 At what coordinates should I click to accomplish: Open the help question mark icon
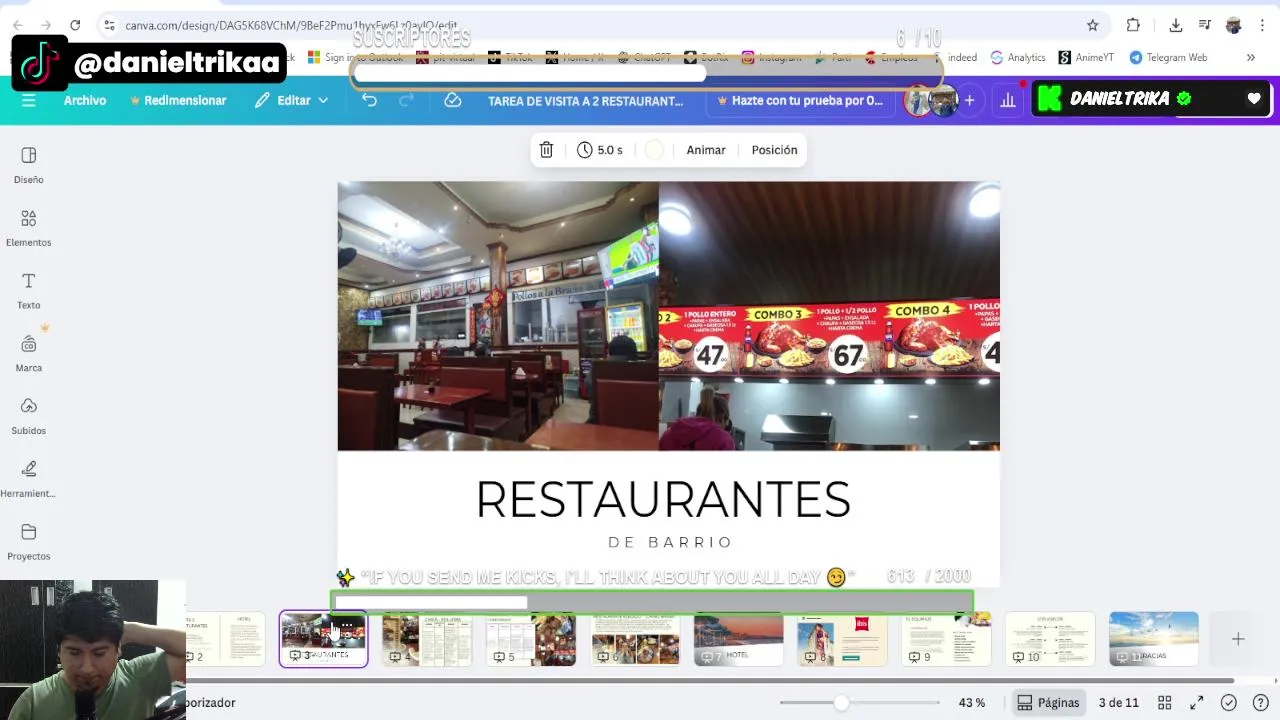click(x=1261, y=703)
